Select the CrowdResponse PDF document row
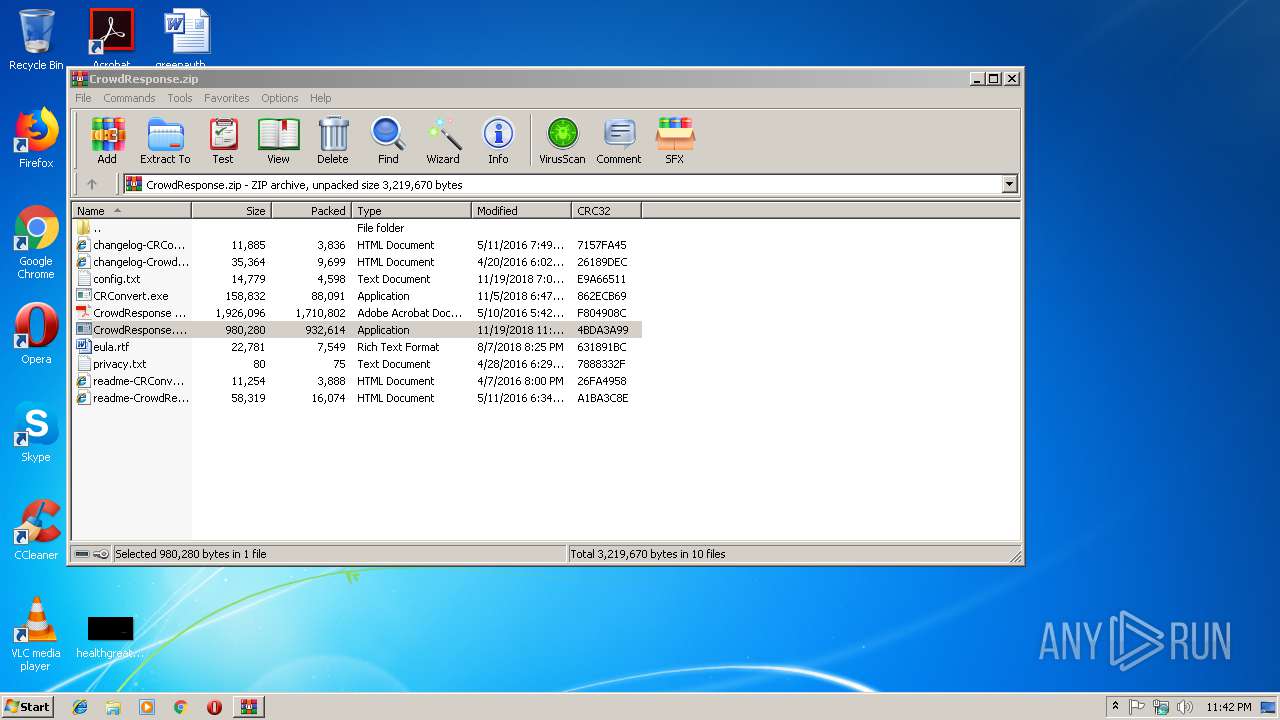Viewport: 1280px width, 720px height. coord(357,313)
